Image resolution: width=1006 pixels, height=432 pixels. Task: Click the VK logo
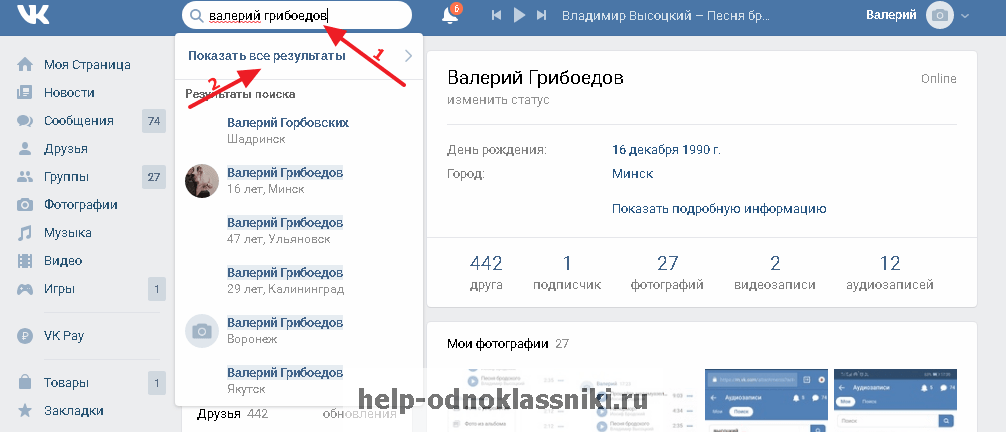(x=33, y=14)
